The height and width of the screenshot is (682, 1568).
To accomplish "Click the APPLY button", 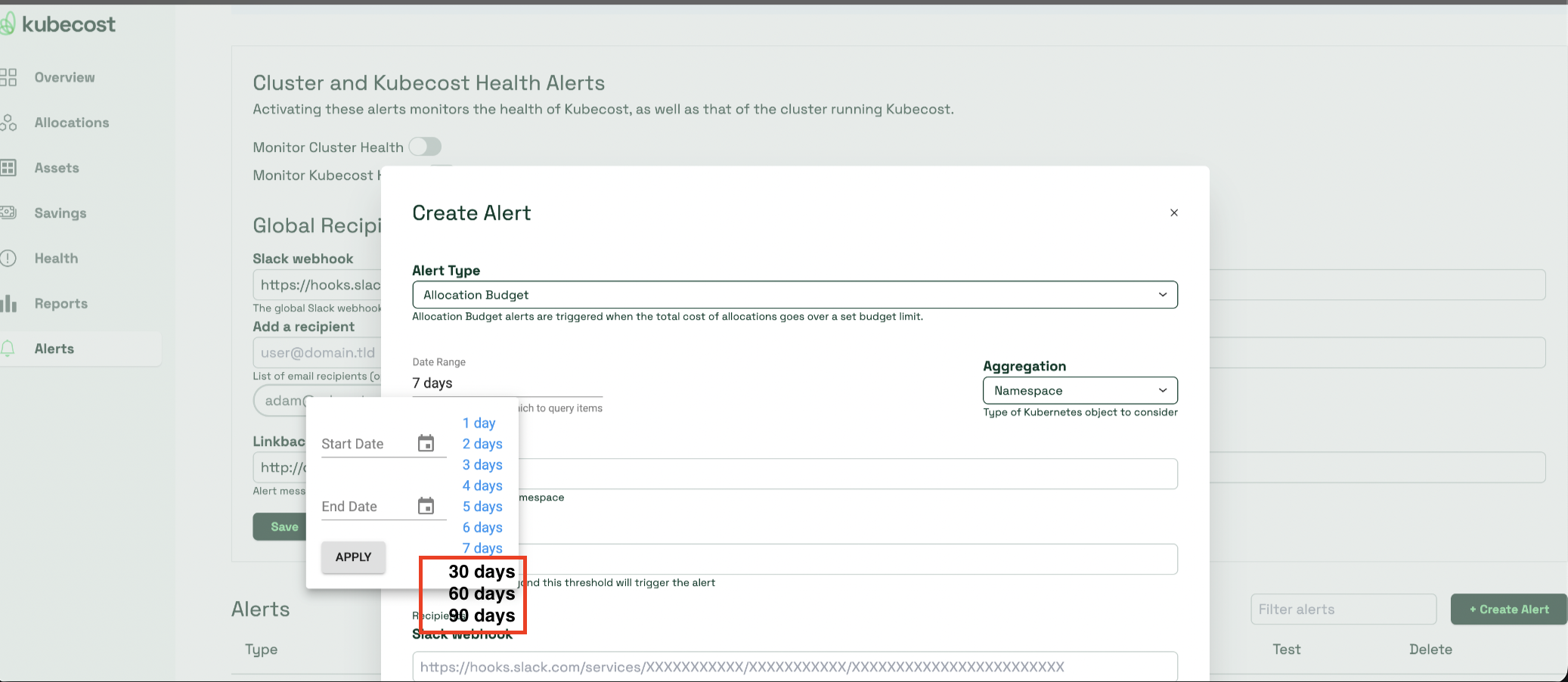I will 353,557.
